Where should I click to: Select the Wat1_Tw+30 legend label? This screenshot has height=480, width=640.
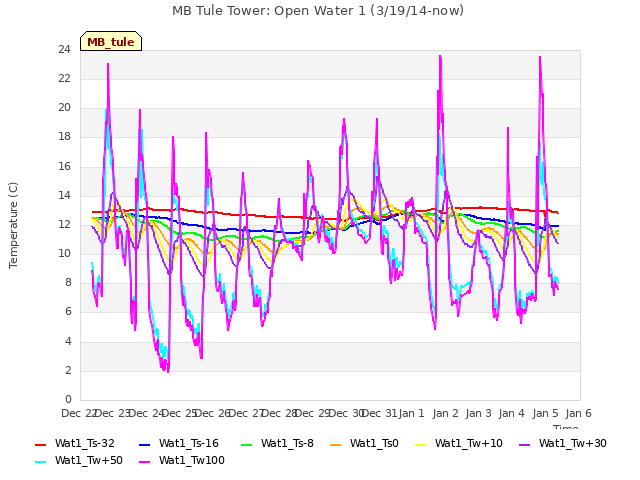click(x=573, y=444)
